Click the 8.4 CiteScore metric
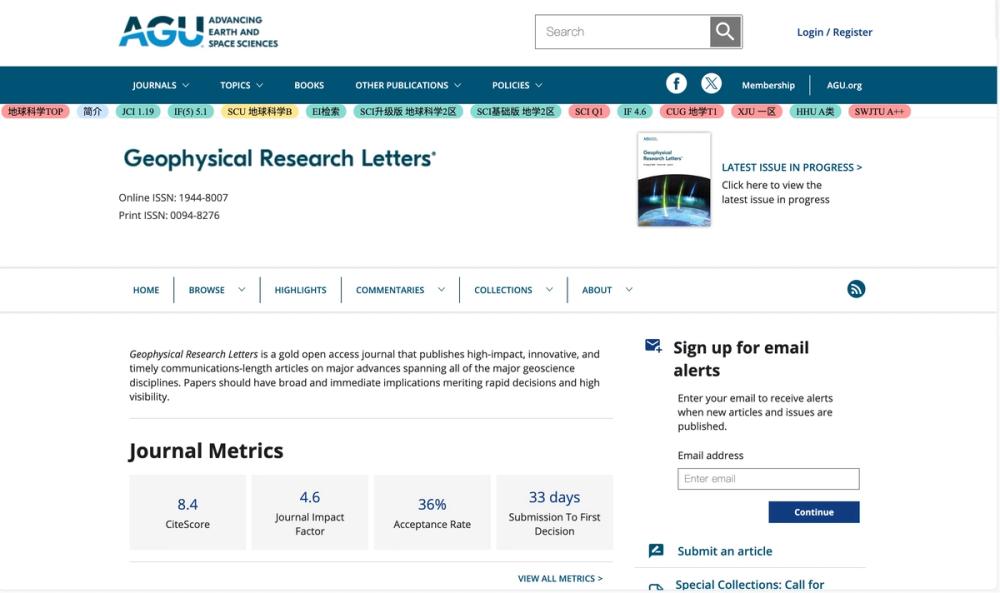Image resolution: width=1000 pixels, height=593 pixels. pyautogui.click(x=188, y=513)
